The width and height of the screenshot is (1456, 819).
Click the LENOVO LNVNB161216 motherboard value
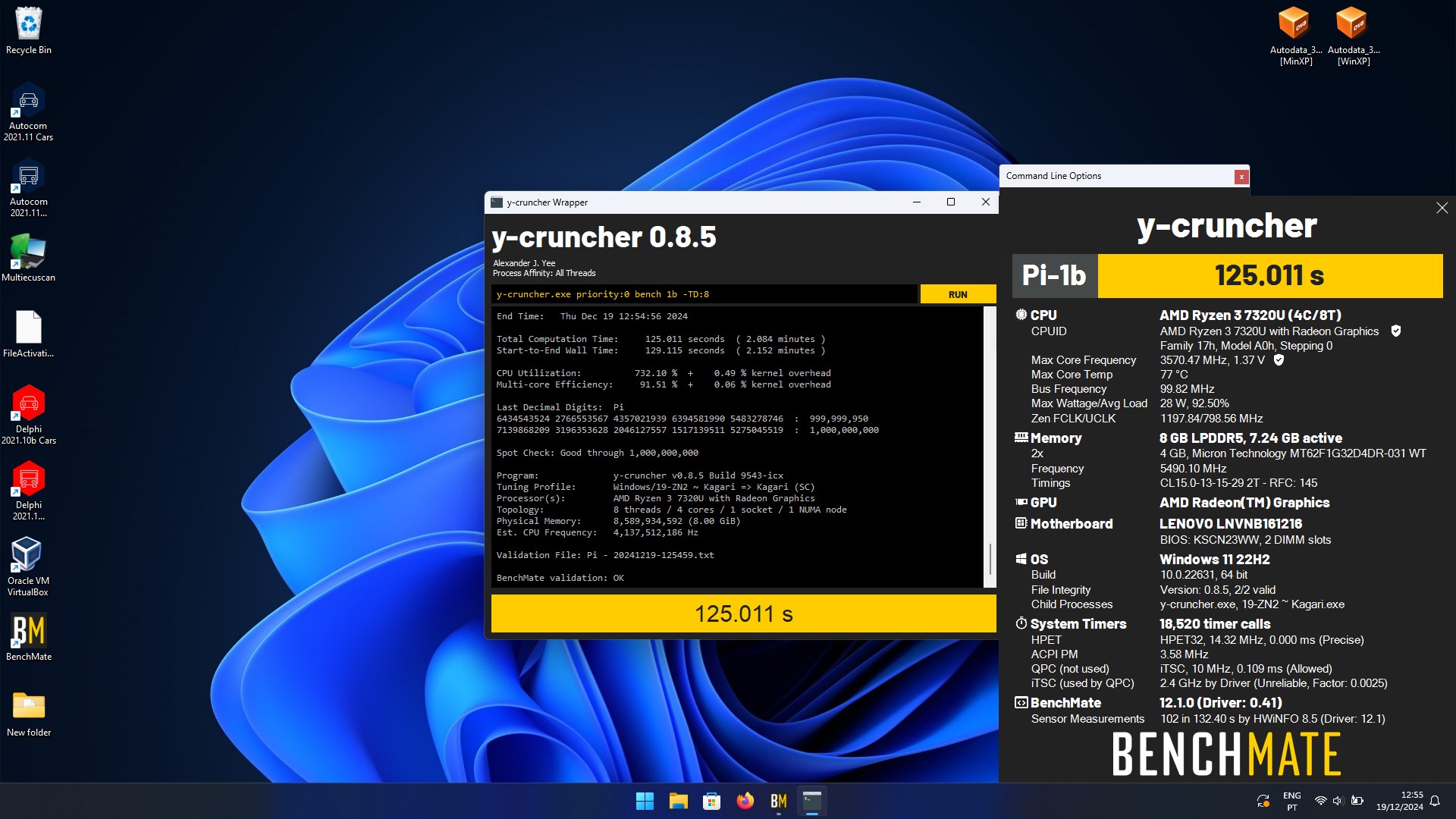(1230, 524)
